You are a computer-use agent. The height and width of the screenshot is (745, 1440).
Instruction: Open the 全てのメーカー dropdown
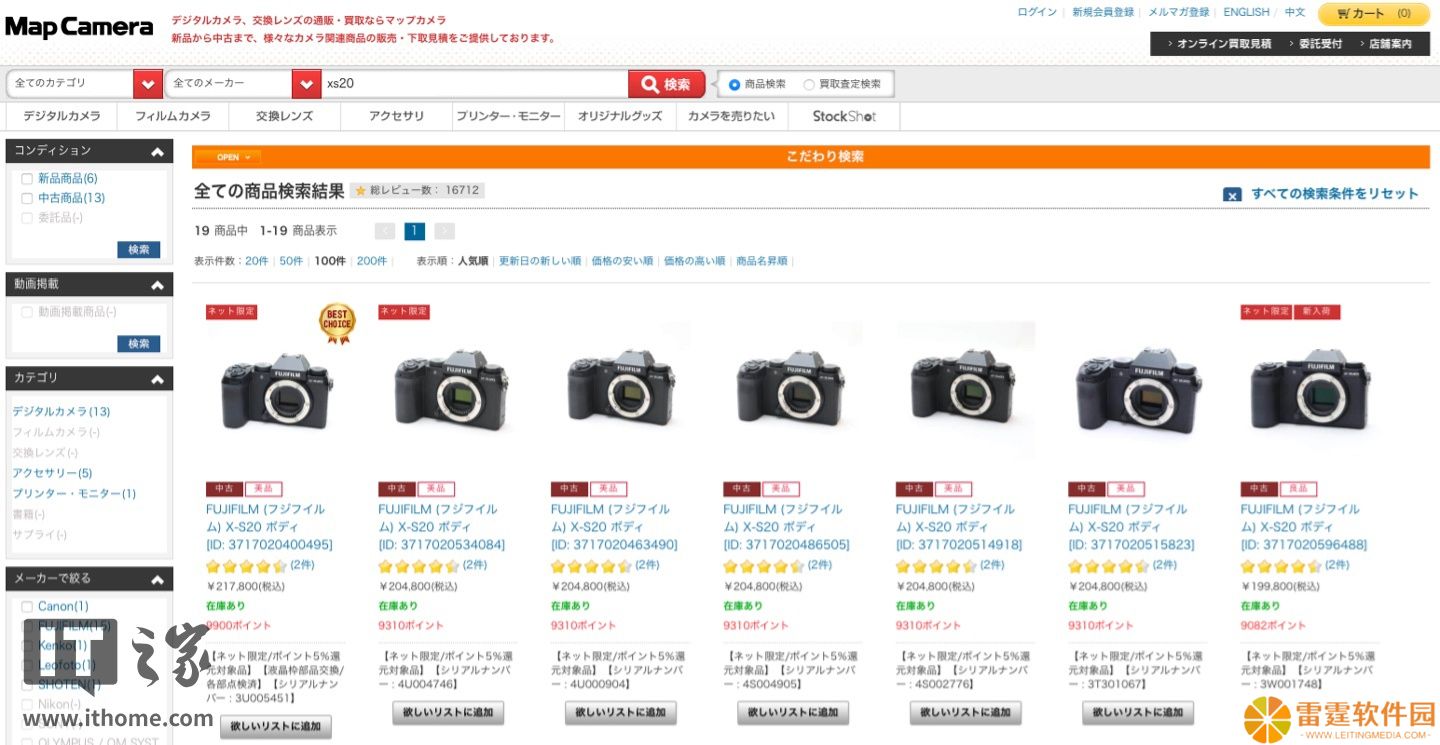tap(243, 84)
